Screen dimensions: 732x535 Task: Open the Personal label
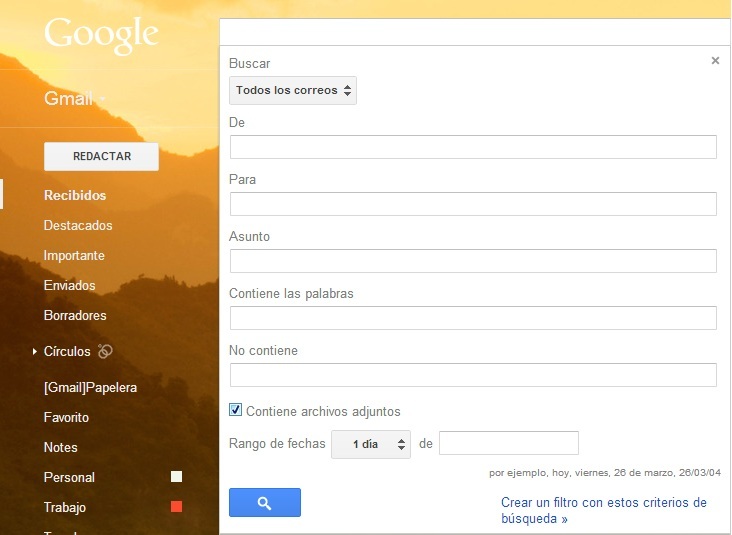pyautogui.click(x=69, y=477)
